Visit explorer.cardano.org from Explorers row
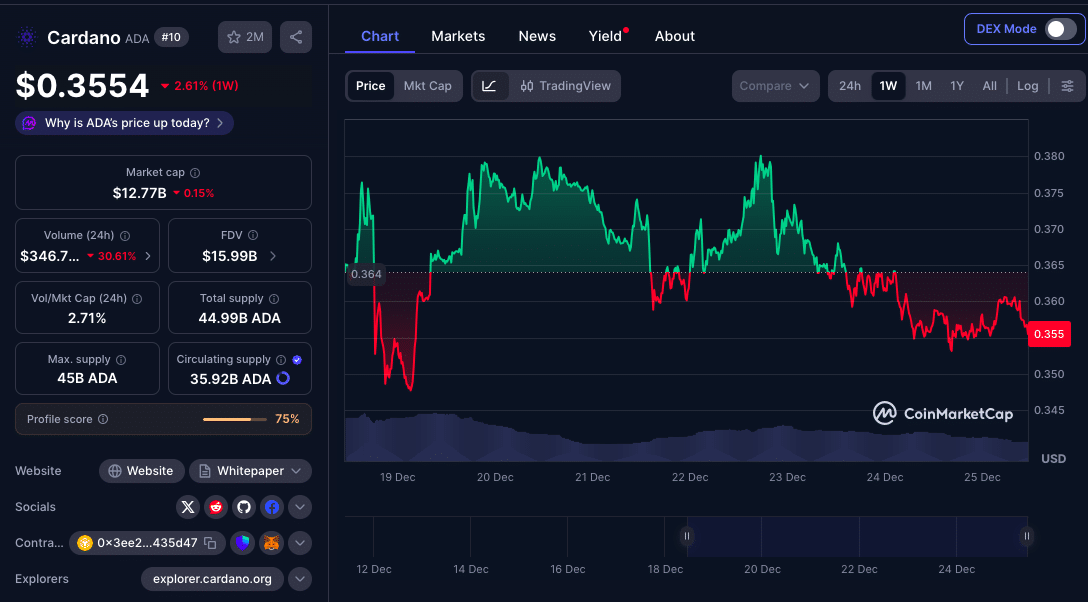The image size is (1088, 602). 212,578
